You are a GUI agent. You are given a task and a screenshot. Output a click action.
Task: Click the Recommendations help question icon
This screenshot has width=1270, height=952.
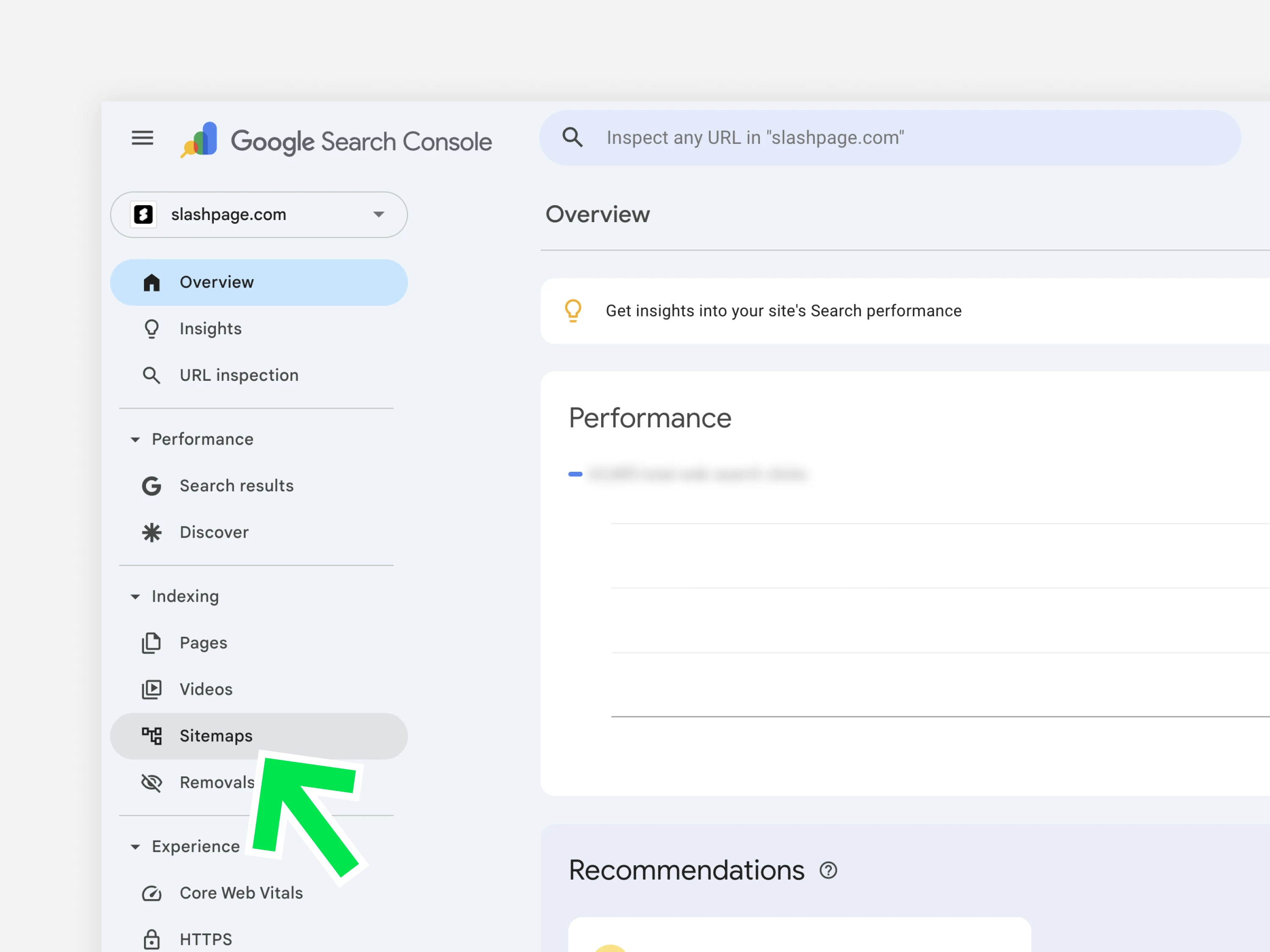pos(828,870)
